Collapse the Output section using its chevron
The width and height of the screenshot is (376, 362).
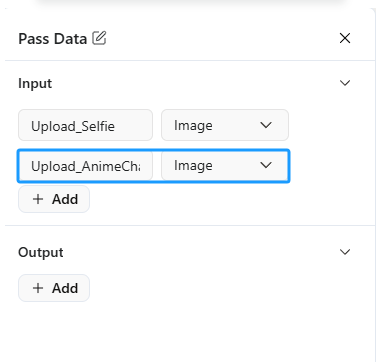[x=345, y=252]
